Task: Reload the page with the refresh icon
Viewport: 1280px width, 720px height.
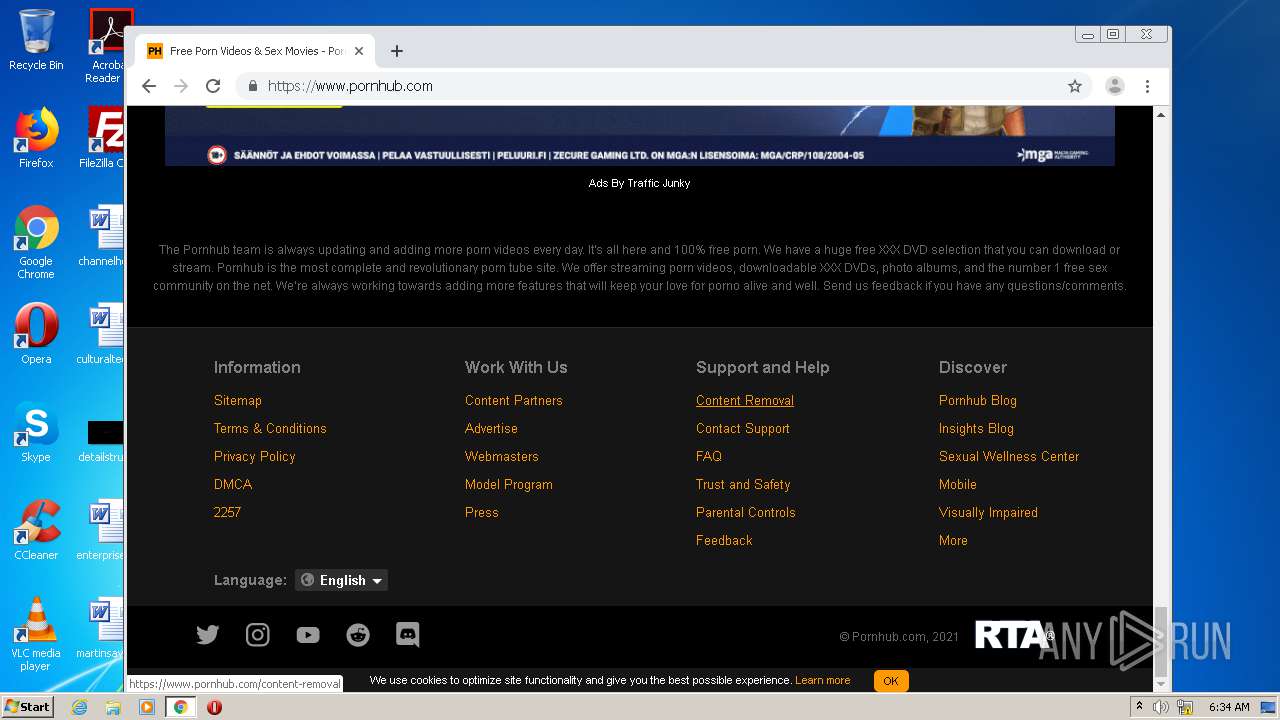Action: click(x=213, y=86)
